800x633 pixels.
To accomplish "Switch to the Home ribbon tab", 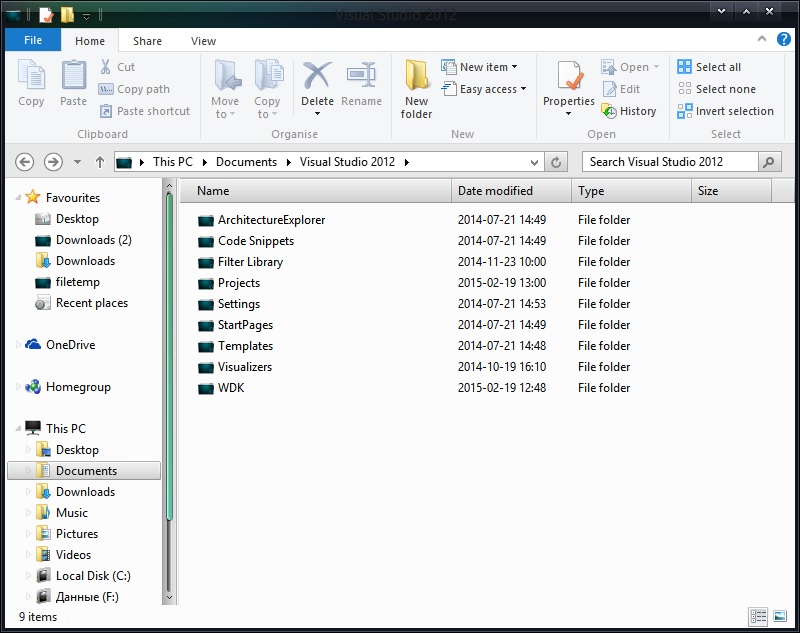I will [x=90, y=41].
